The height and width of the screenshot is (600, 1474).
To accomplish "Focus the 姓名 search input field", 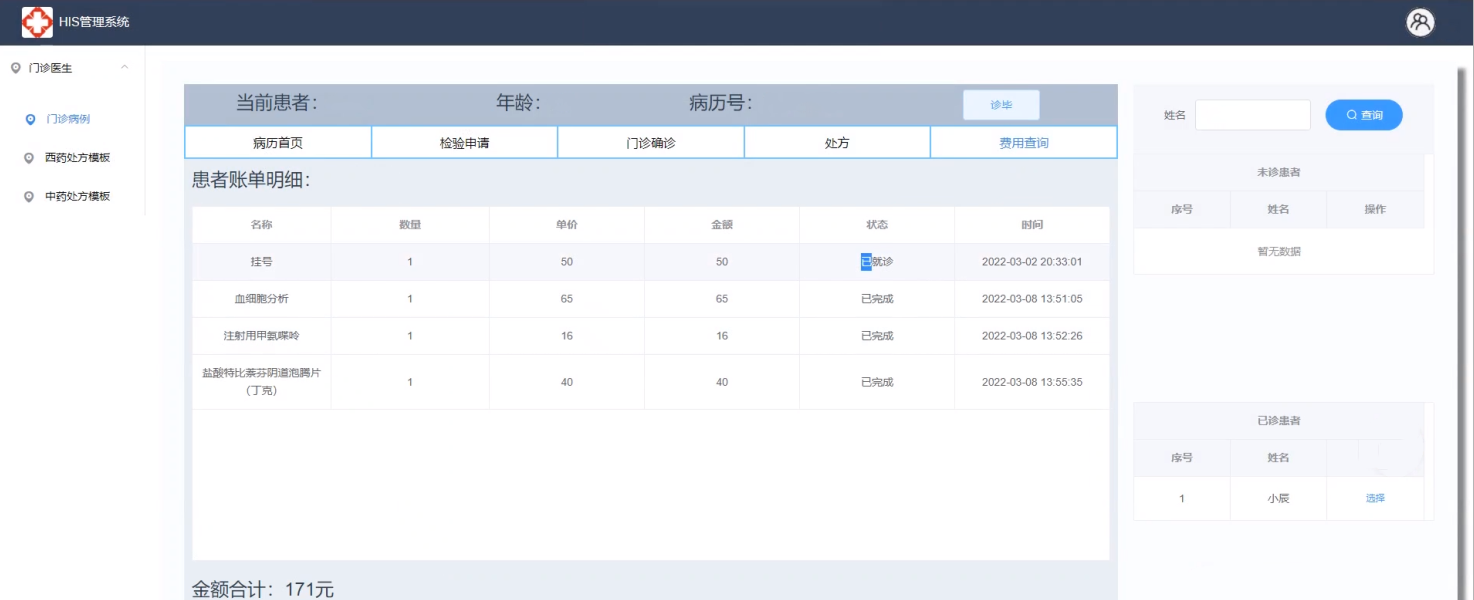I will [x=1252, y=115].
